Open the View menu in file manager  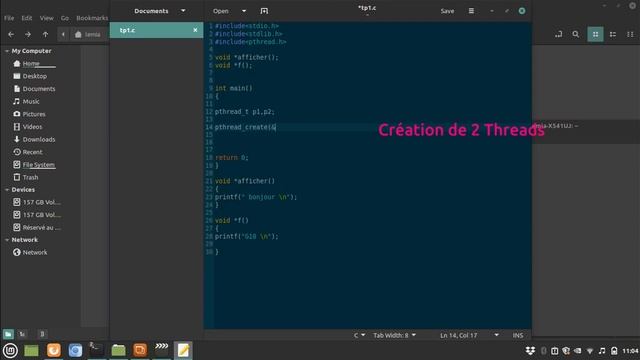tap(47, 18)
